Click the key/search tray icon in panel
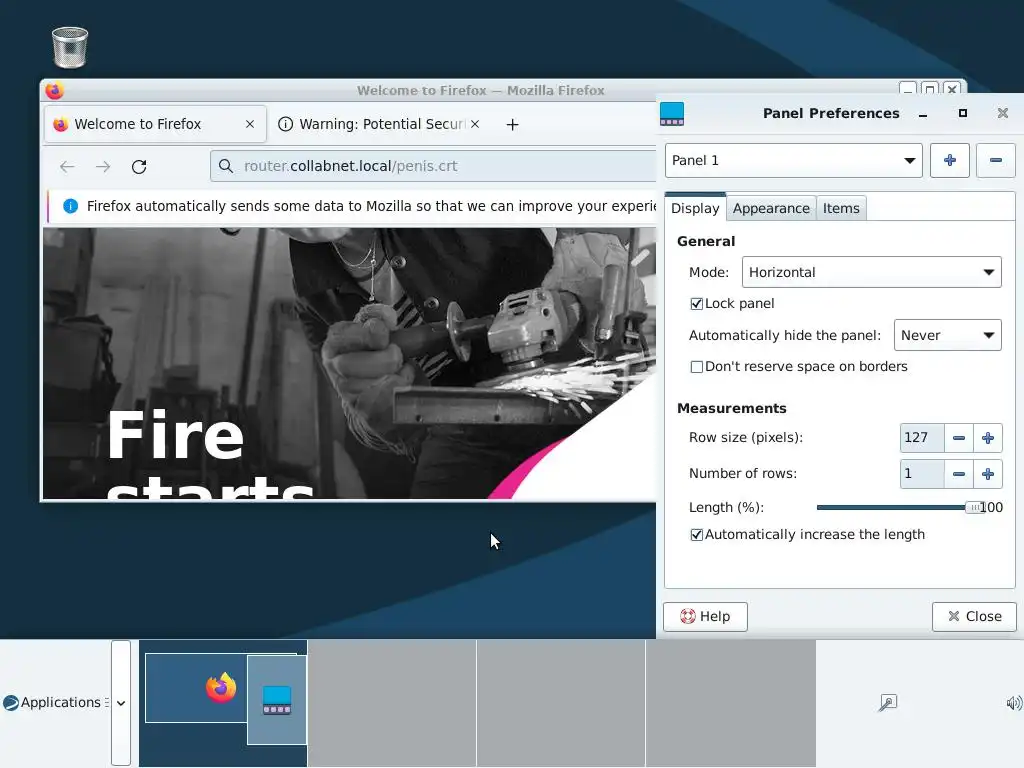Image resolution: width=1024 pixels, height=768 pixels. (888, 703)
